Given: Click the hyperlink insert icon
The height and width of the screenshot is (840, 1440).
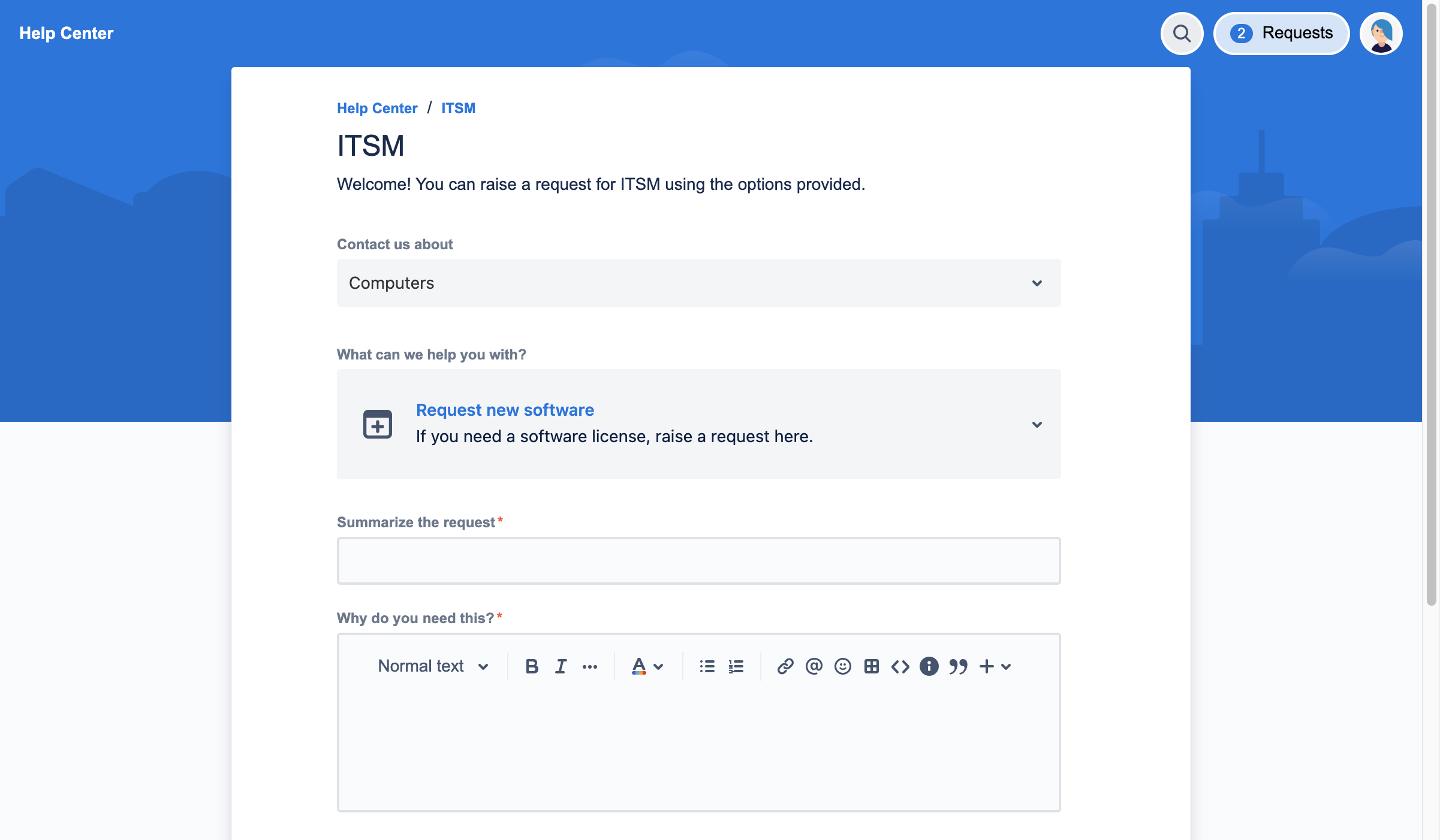Looking at the screenshot, I should [x=785, y=666].
